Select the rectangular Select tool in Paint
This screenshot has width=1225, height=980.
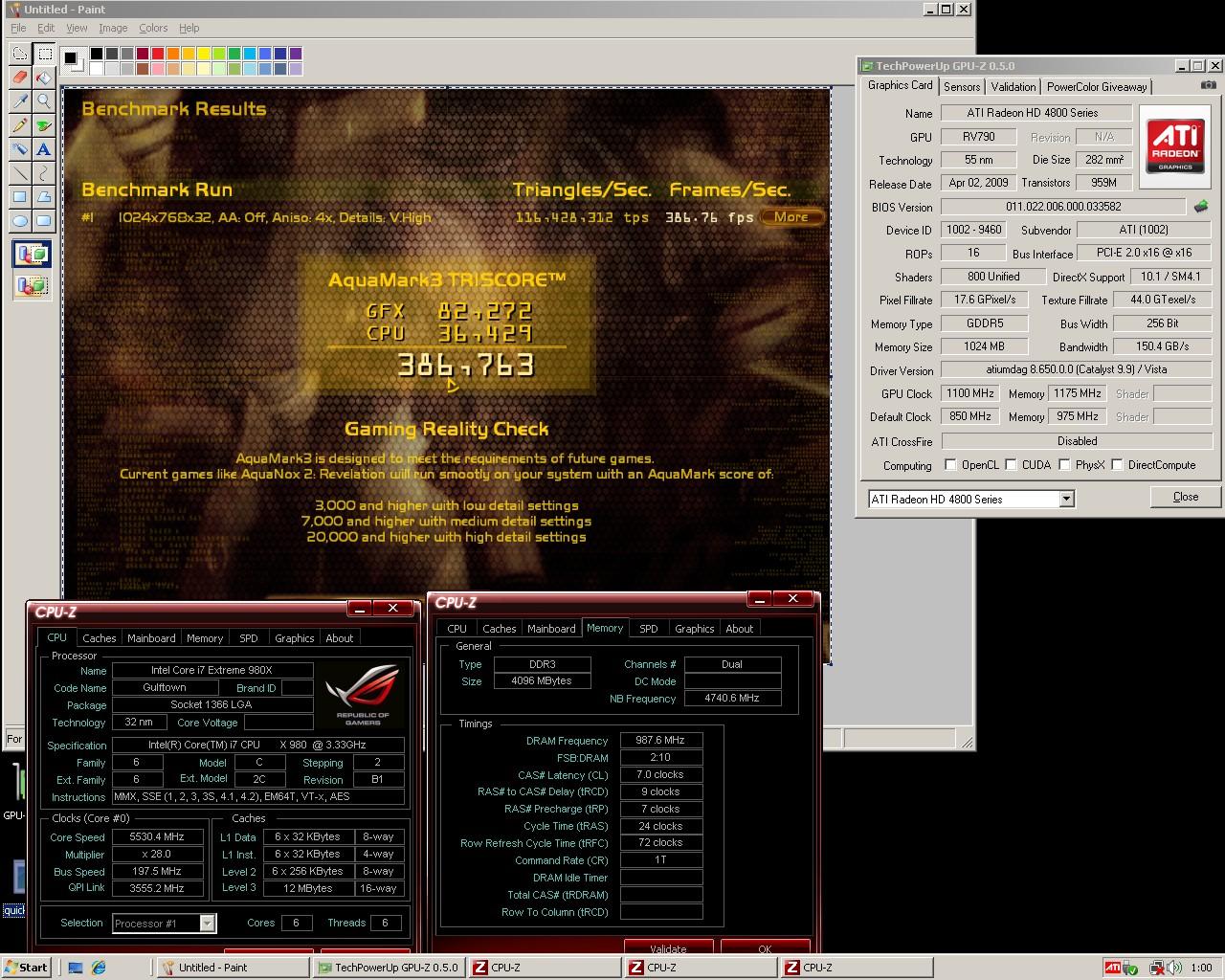(44, 54)
